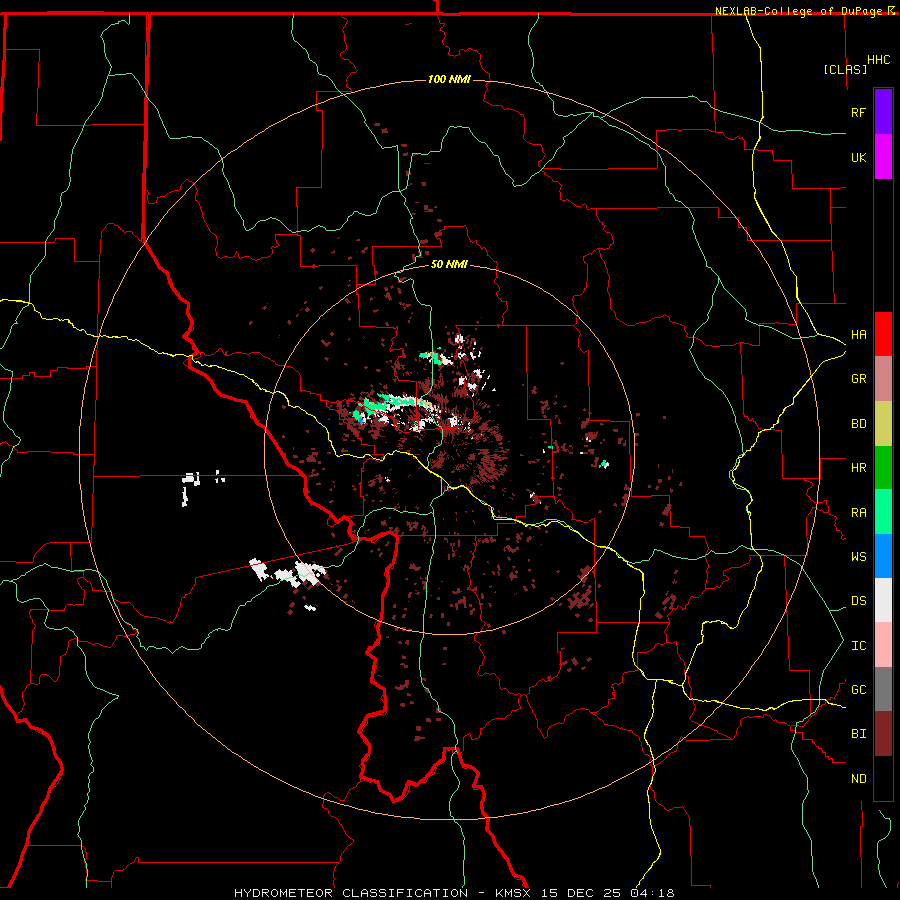
Task: Click the [CLAS] label
Action: click(x=845, y=69)
